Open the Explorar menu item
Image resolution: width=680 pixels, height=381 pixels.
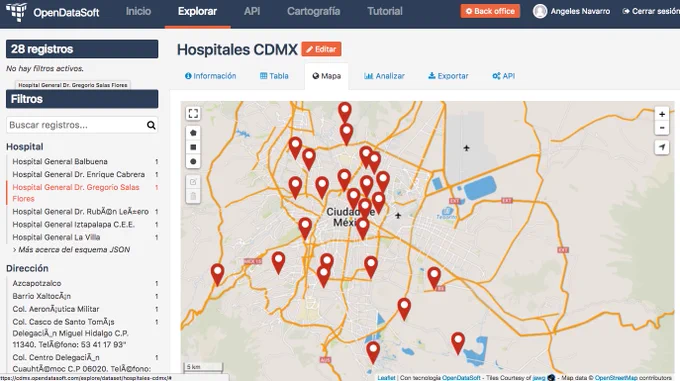tap(197, 11)
